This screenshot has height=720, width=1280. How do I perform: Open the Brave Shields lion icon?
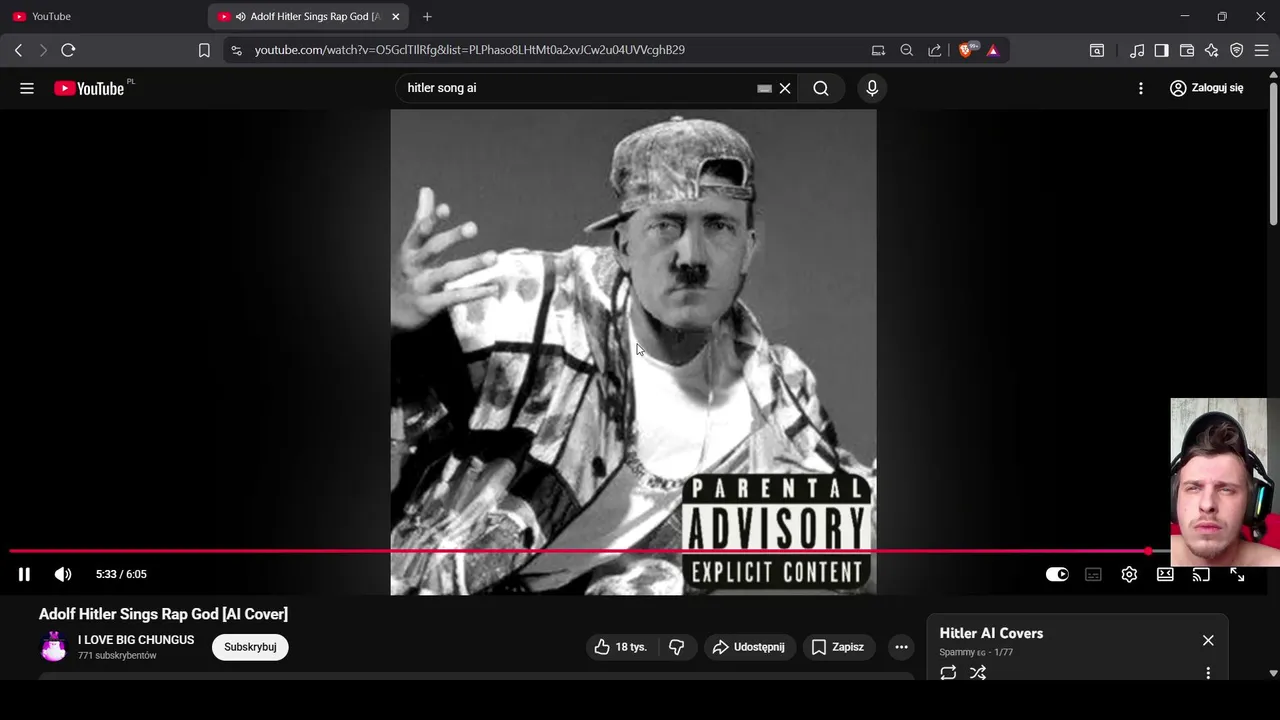967,50
